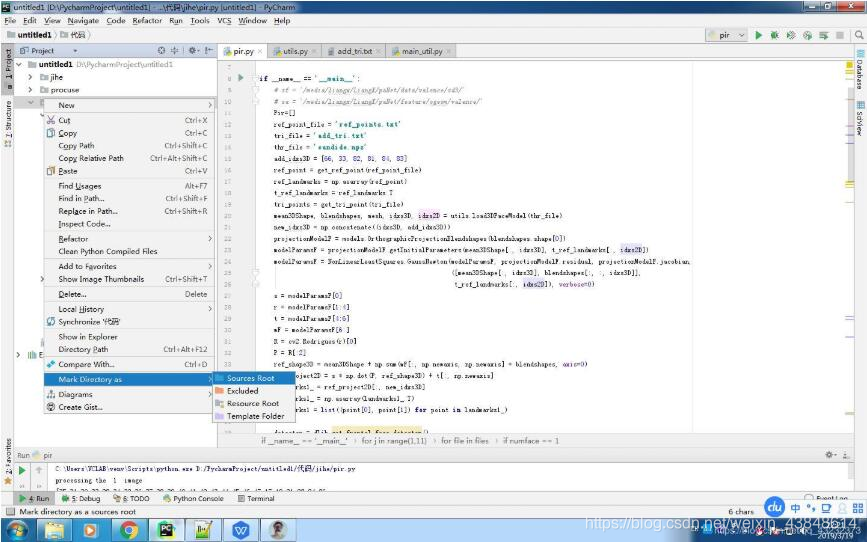
Task: Click the up arrow in Run panel
Action: click(39, 470)
